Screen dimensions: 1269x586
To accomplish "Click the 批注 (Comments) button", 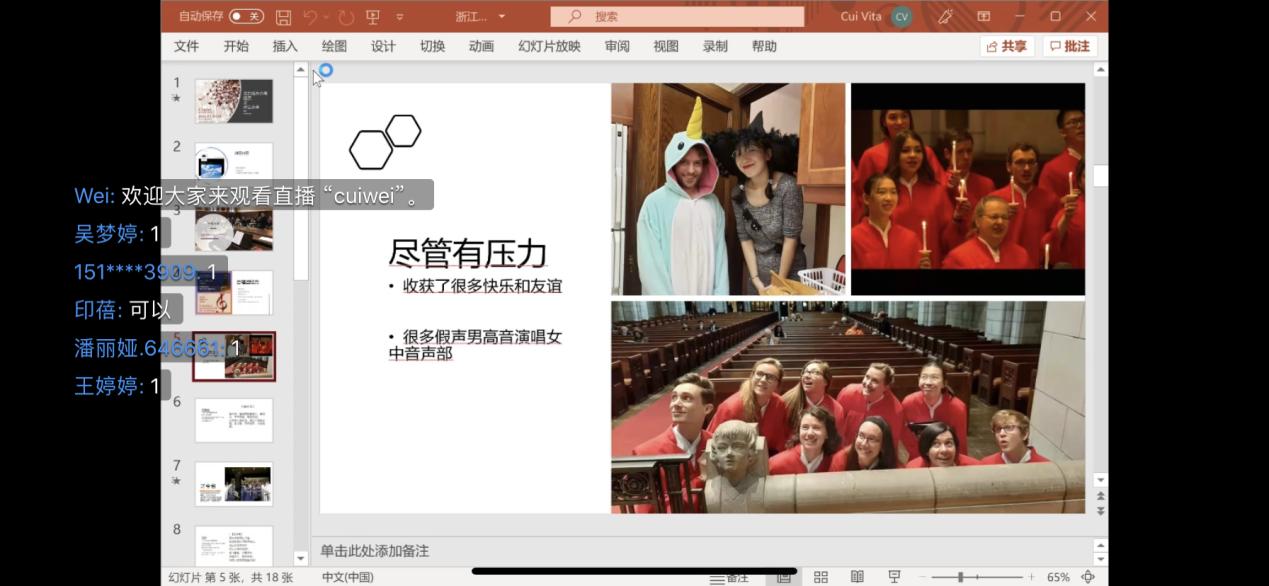I will pos(1070,46).
